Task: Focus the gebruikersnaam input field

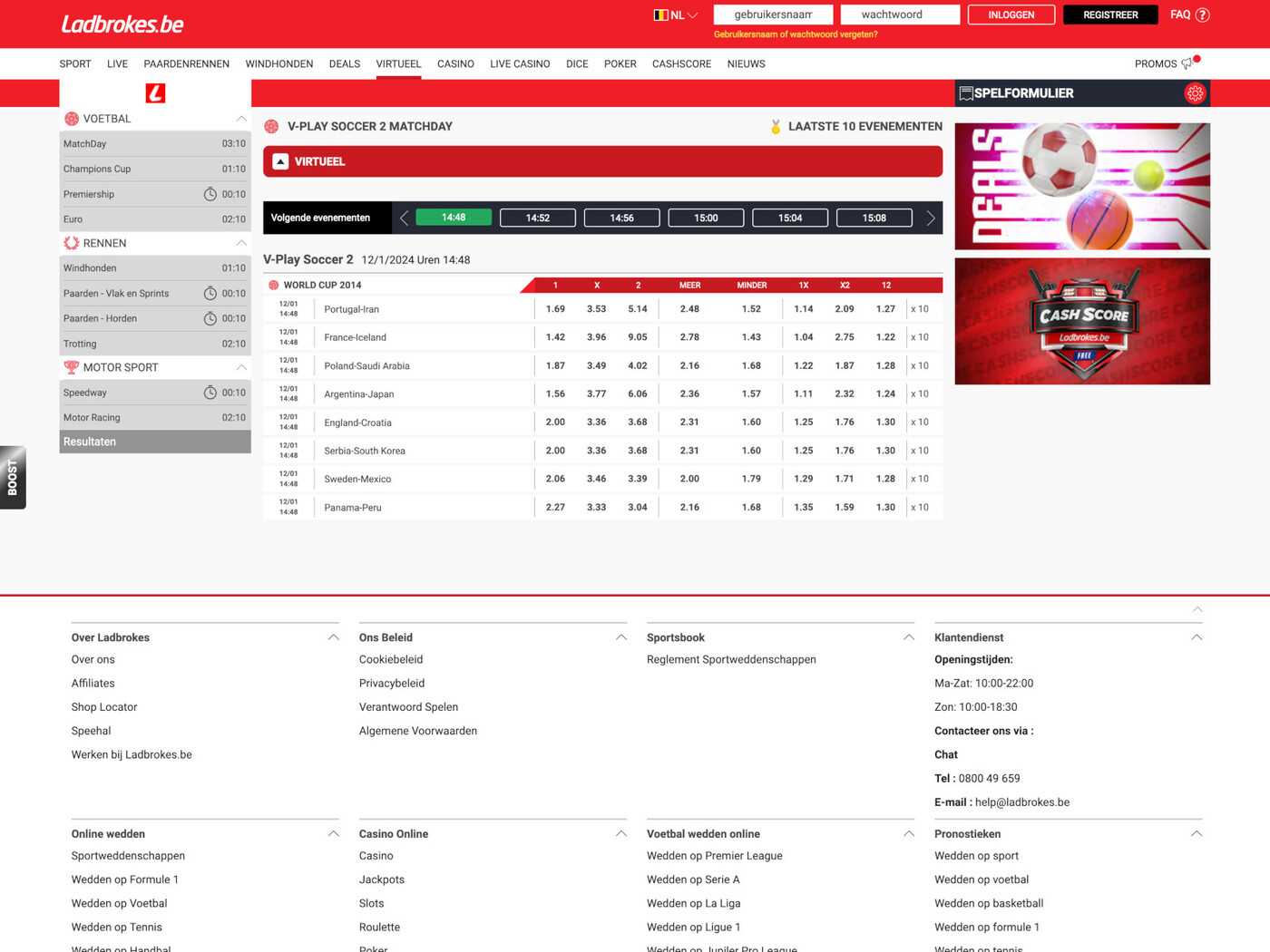Action: (773, 15)
